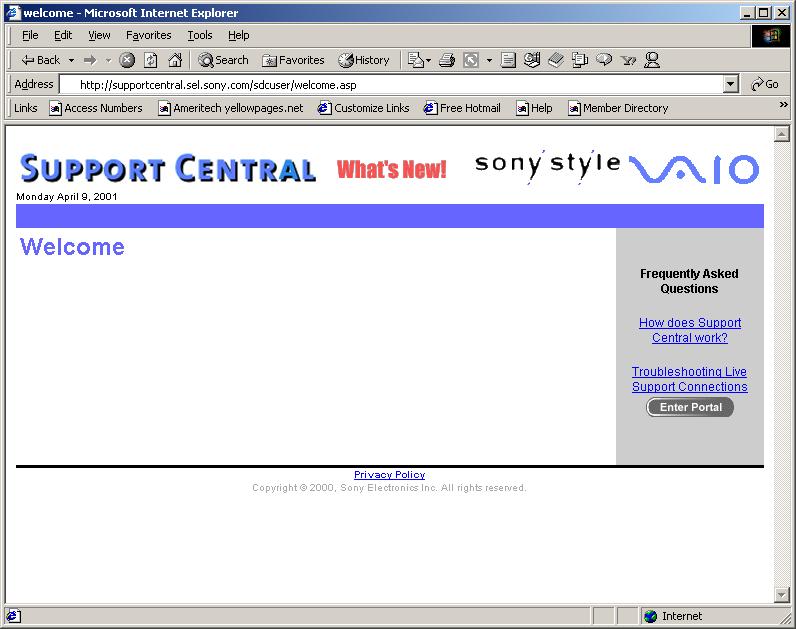
Task: Click in the Address URL field
Action: click(x=391, y=85)
